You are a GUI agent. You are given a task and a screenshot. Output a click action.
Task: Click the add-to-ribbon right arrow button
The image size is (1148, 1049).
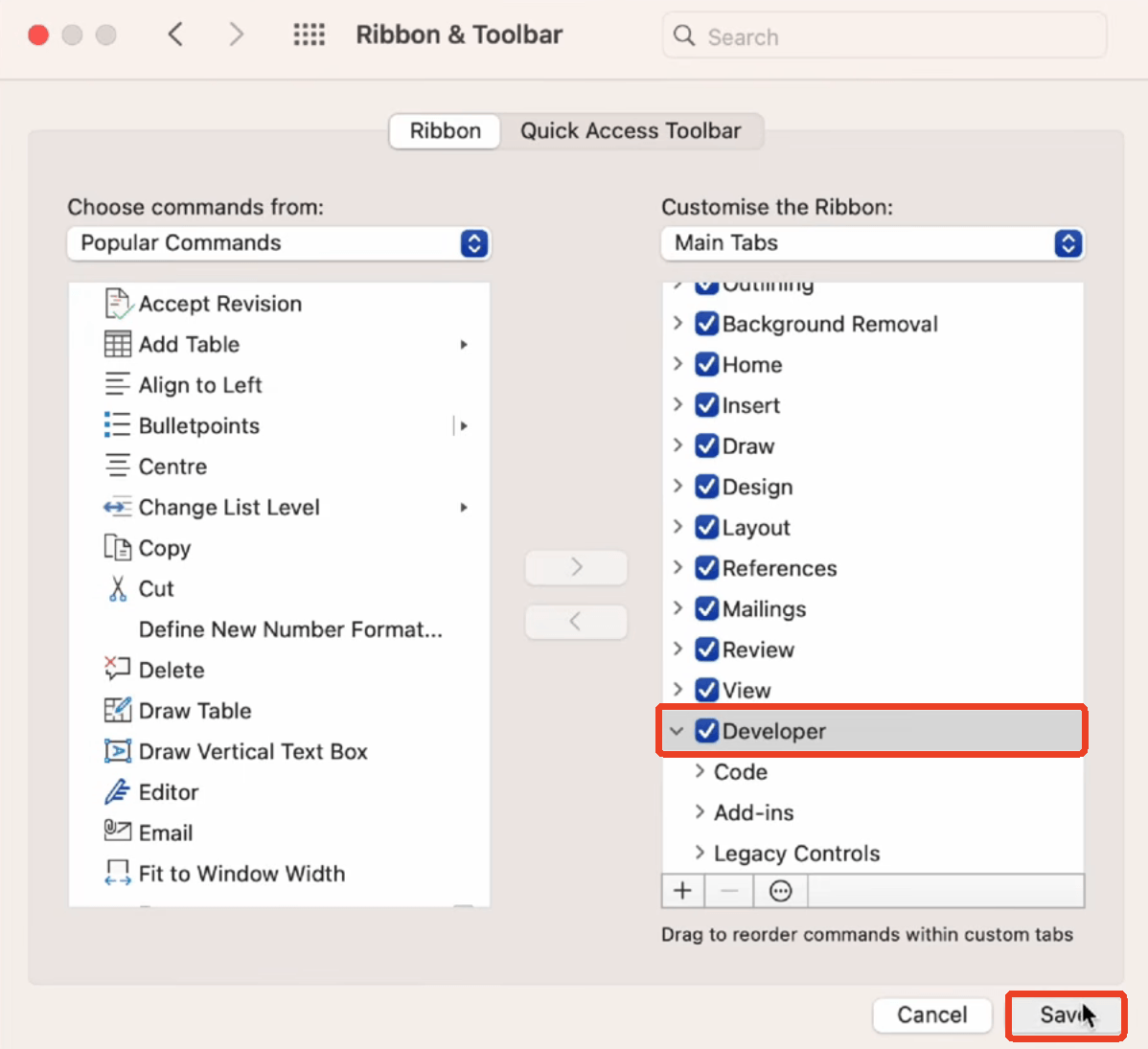(576, 567)
